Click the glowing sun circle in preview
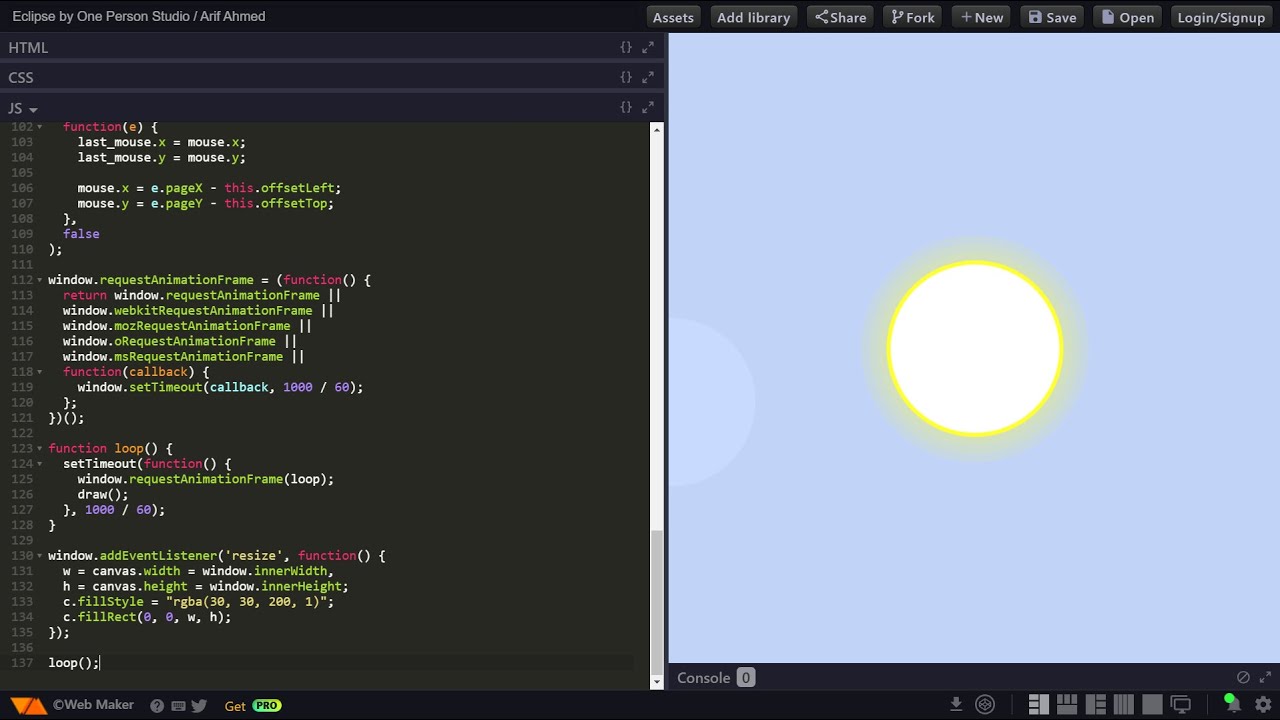 coord(974,348)
